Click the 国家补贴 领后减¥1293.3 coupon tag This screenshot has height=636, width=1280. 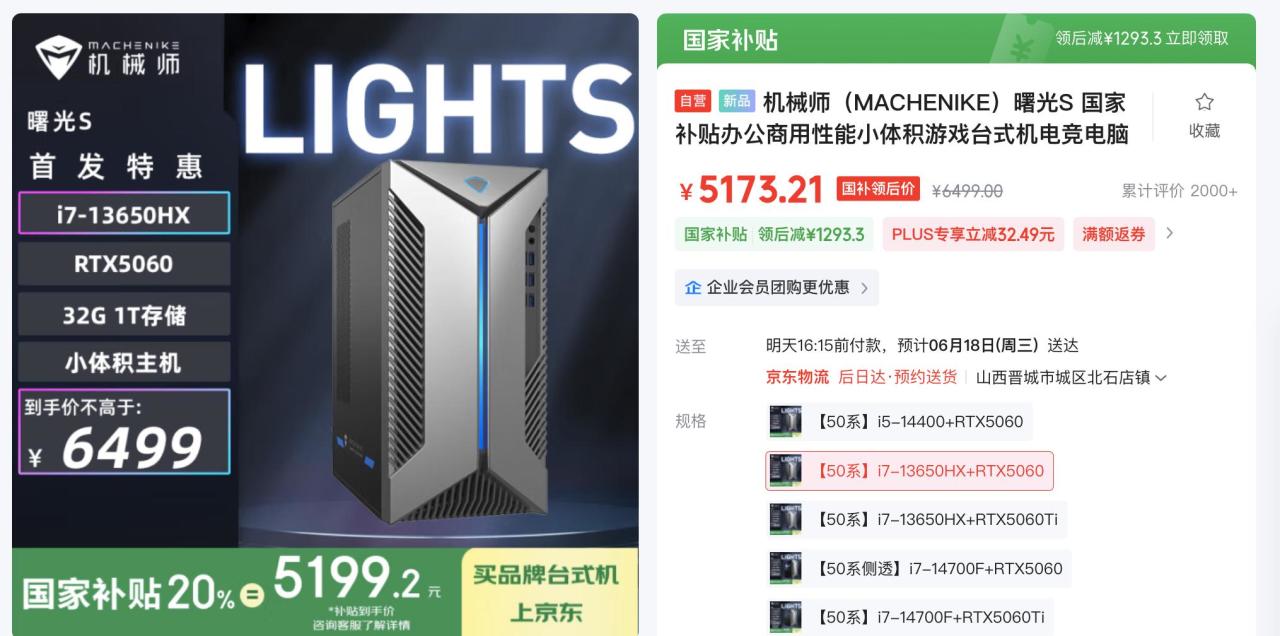click(x=774, y=234)
